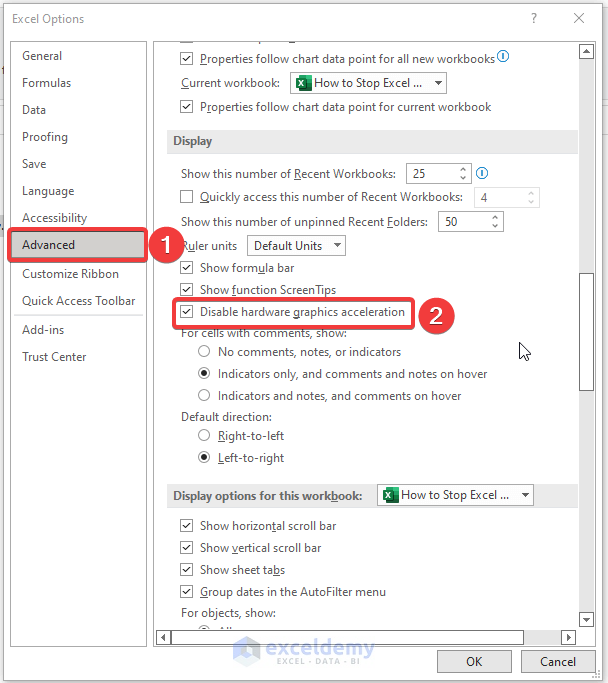Click the vertical scrollbar thumb

point(587,332)
